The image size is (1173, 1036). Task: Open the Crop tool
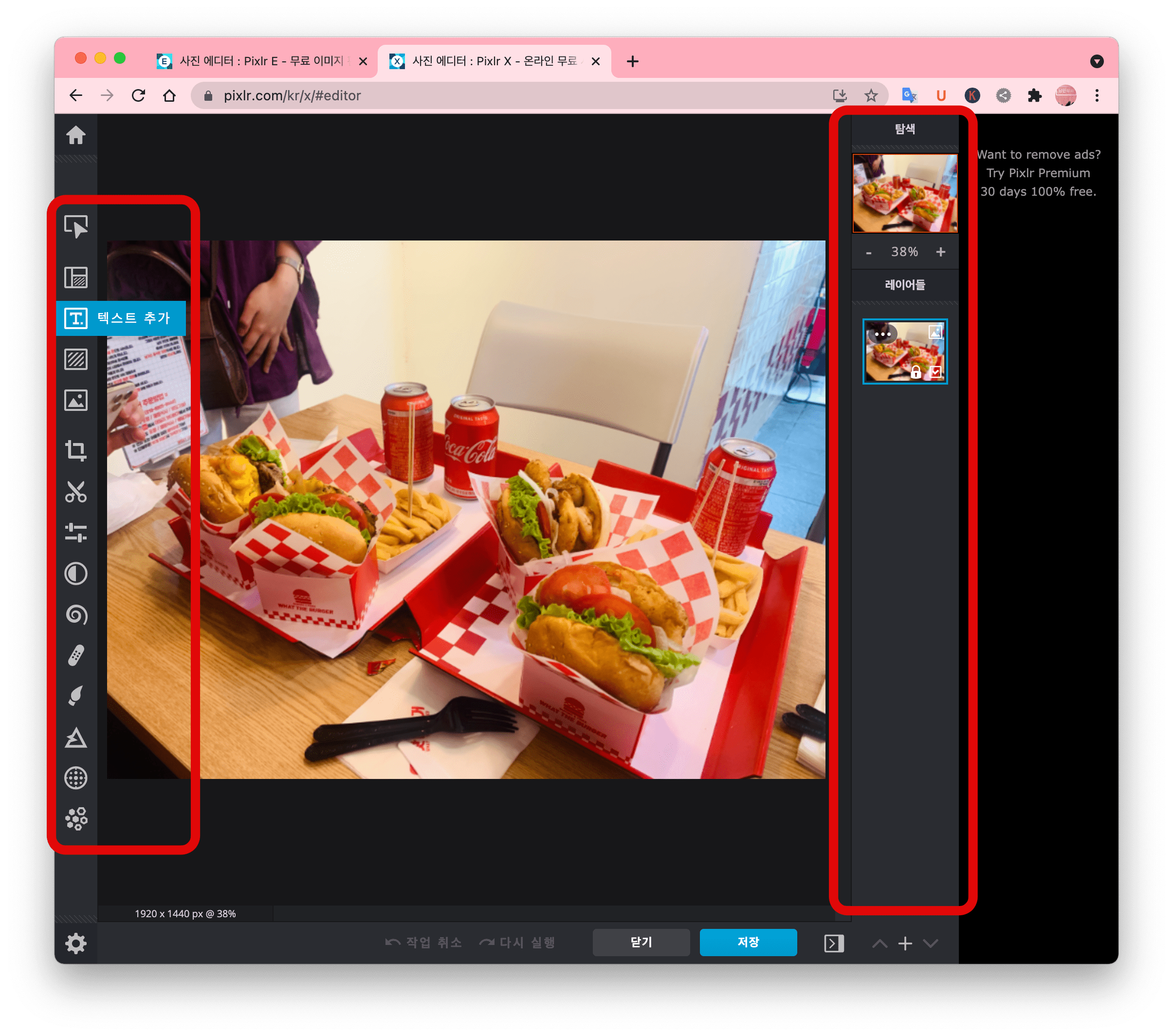[x=76, y=450]
